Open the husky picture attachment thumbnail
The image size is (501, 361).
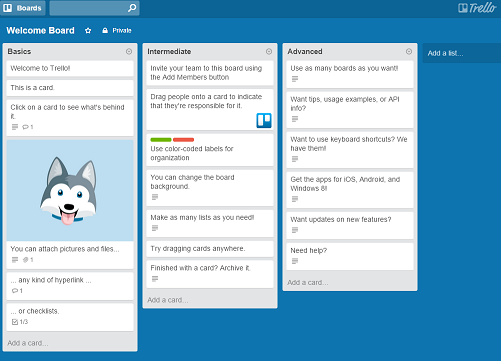[x=70, y=190]
